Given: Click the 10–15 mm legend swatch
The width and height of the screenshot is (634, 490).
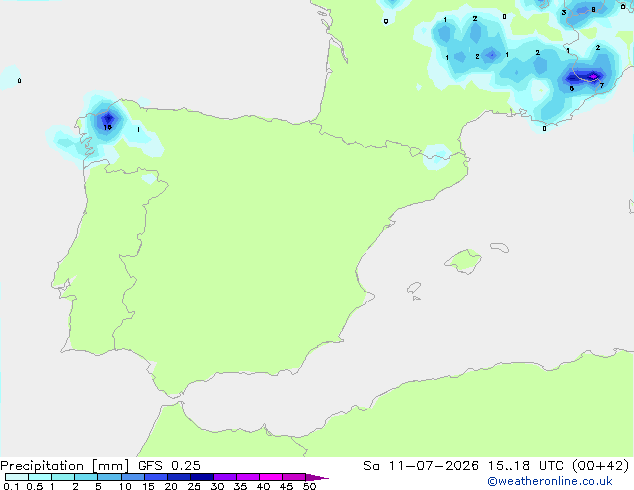Looking at the screenshot, I should pos(132,477).
